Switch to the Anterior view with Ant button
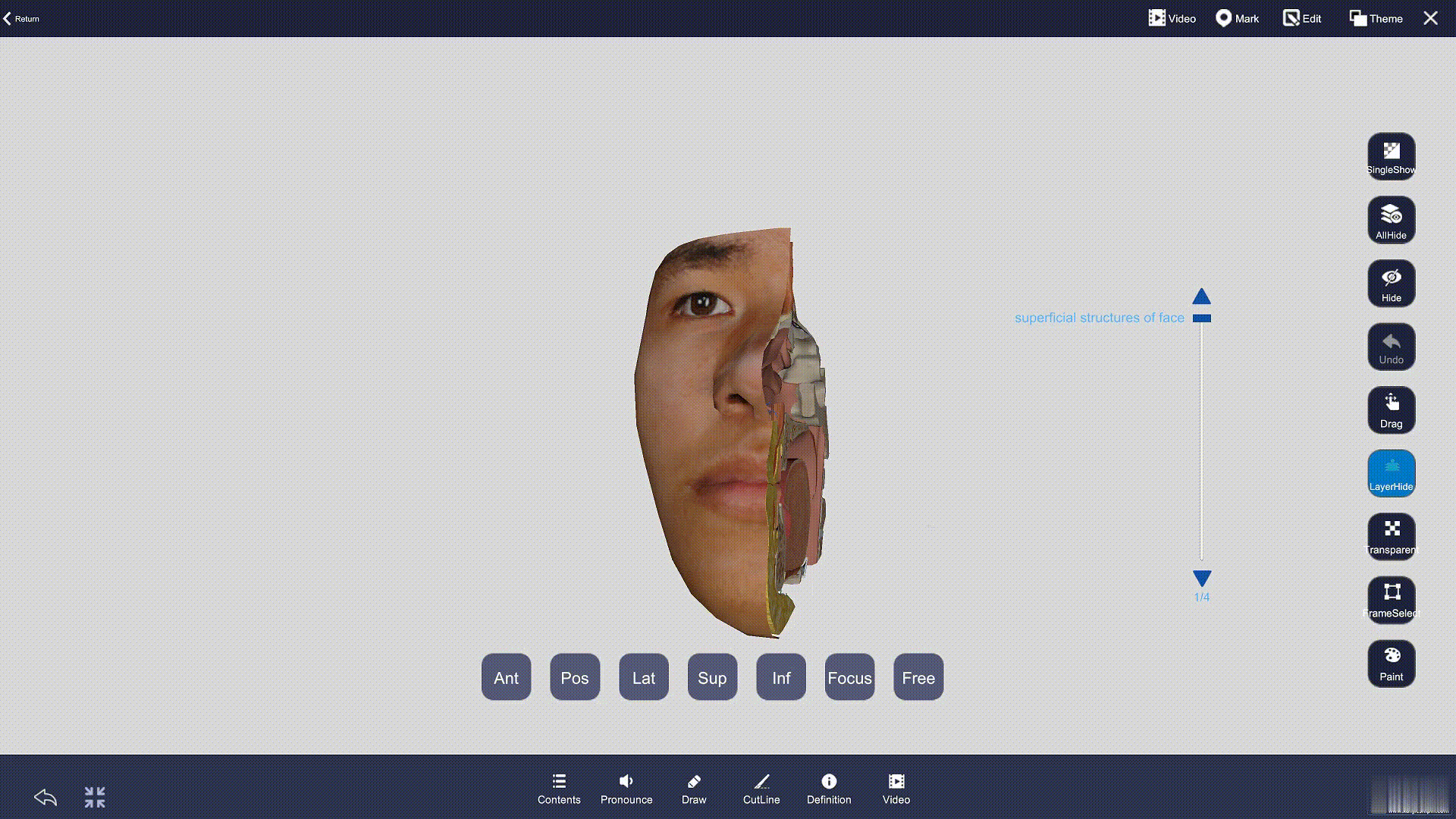 (506, 677)
